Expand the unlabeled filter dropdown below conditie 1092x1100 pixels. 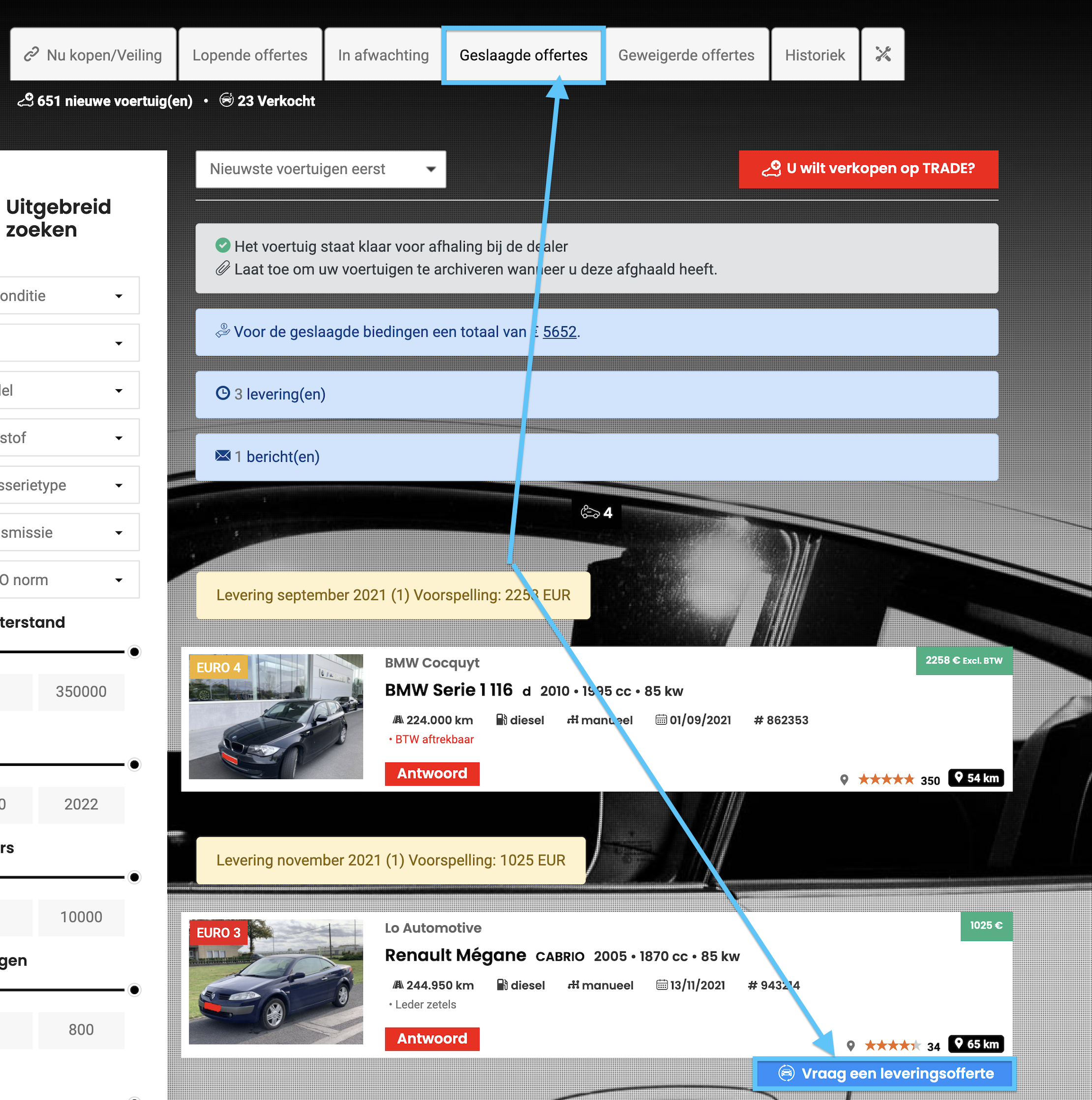(69, 343)
